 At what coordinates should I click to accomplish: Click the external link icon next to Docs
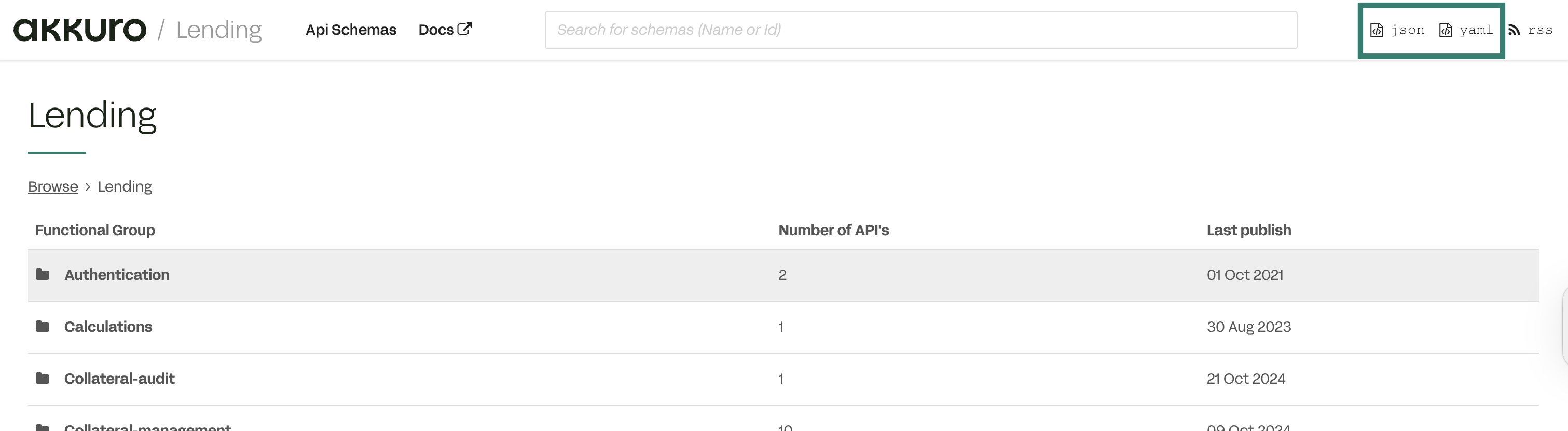465,28
